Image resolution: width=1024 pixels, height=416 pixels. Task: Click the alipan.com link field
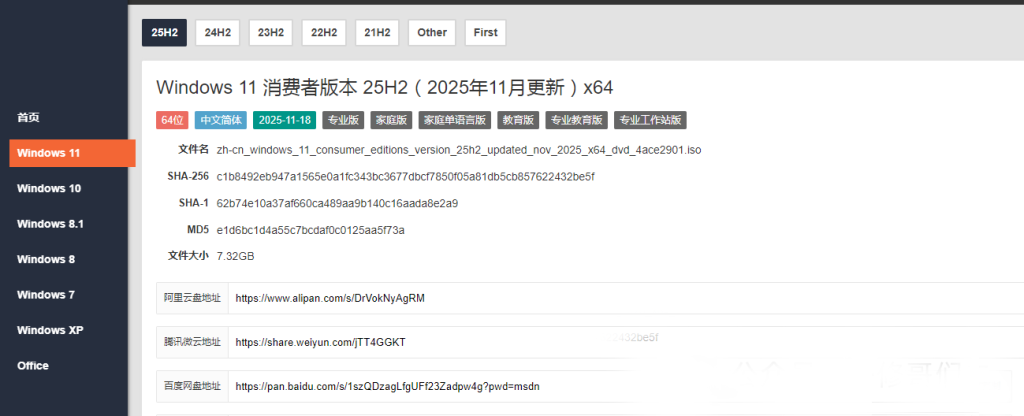(626, 298)
